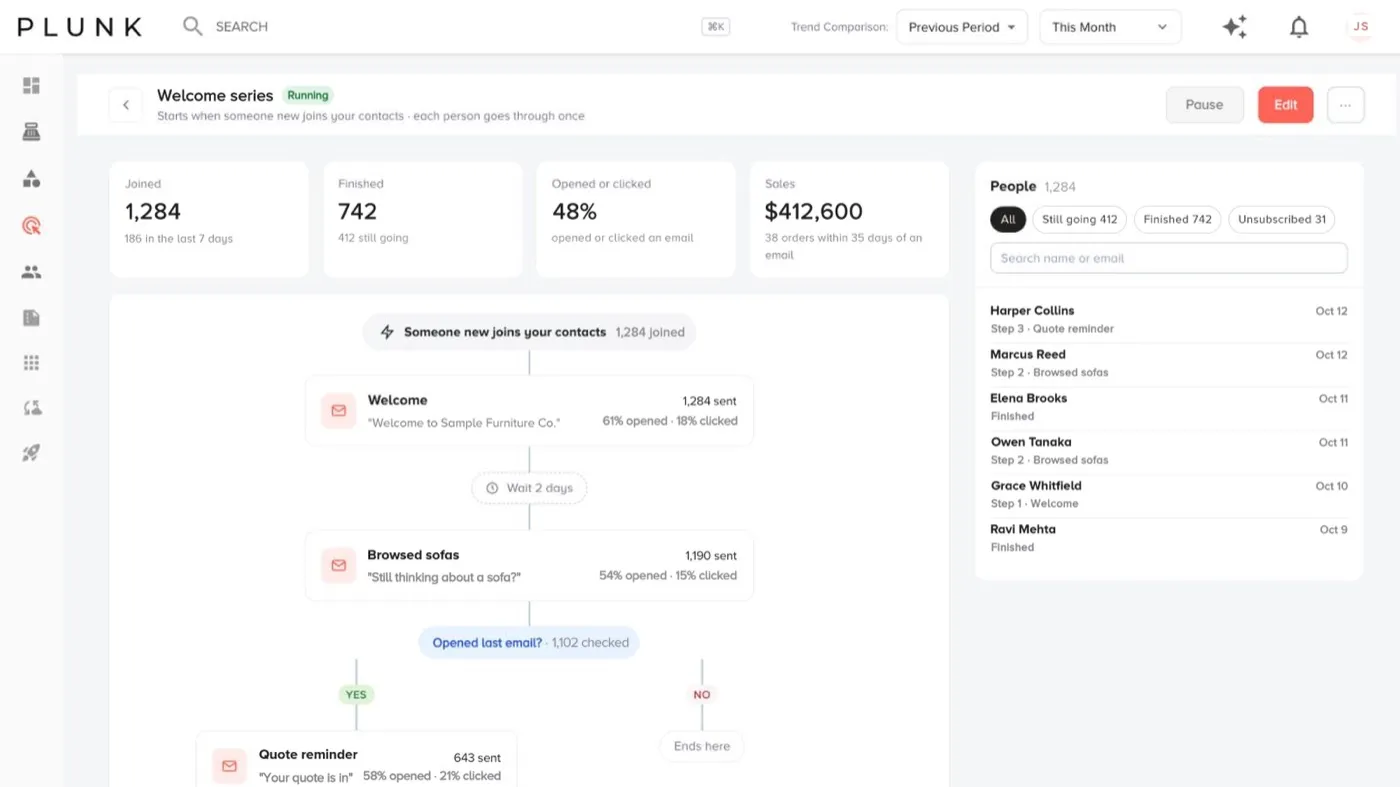Open the JS user avatar
Image resolution: width=1400 pixels, height=787 pixels.
pyautogui.click(x=1360, y=27)
